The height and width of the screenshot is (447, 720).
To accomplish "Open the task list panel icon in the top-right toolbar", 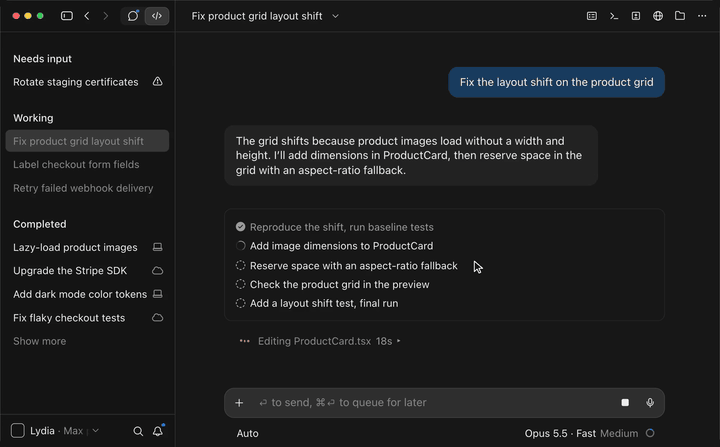I will (x=592, y=16).
